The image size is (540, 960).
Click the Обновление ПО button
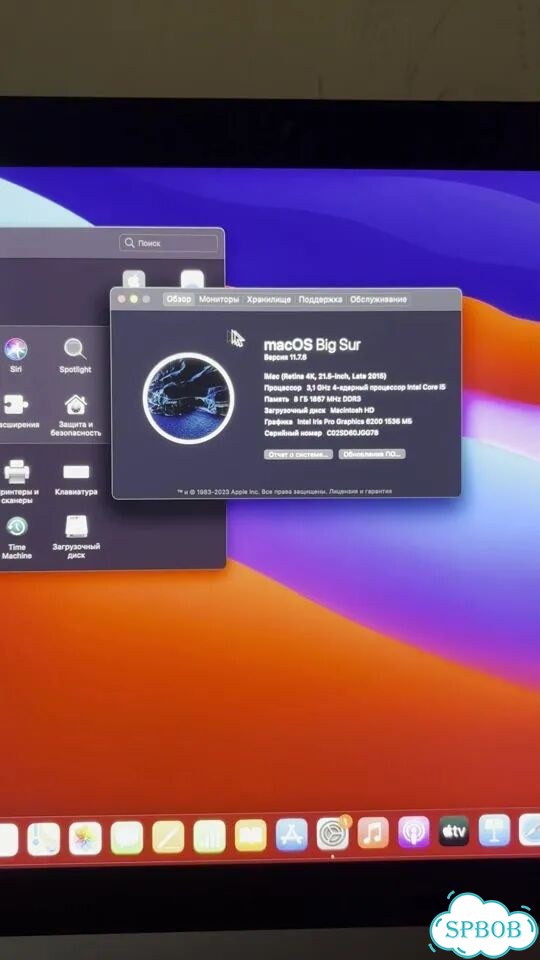click(372, 454)
